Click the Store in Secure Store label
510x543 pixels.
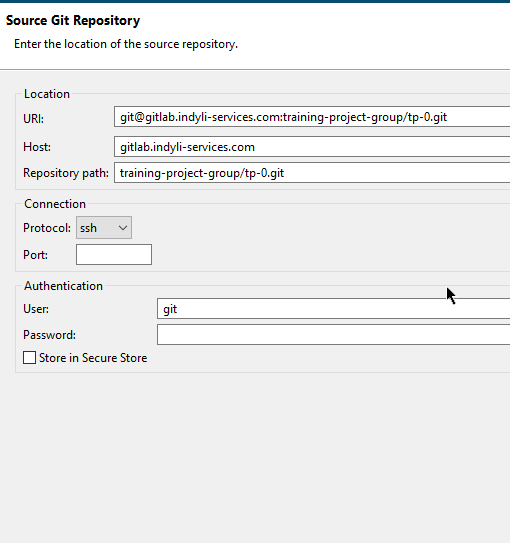93,358
